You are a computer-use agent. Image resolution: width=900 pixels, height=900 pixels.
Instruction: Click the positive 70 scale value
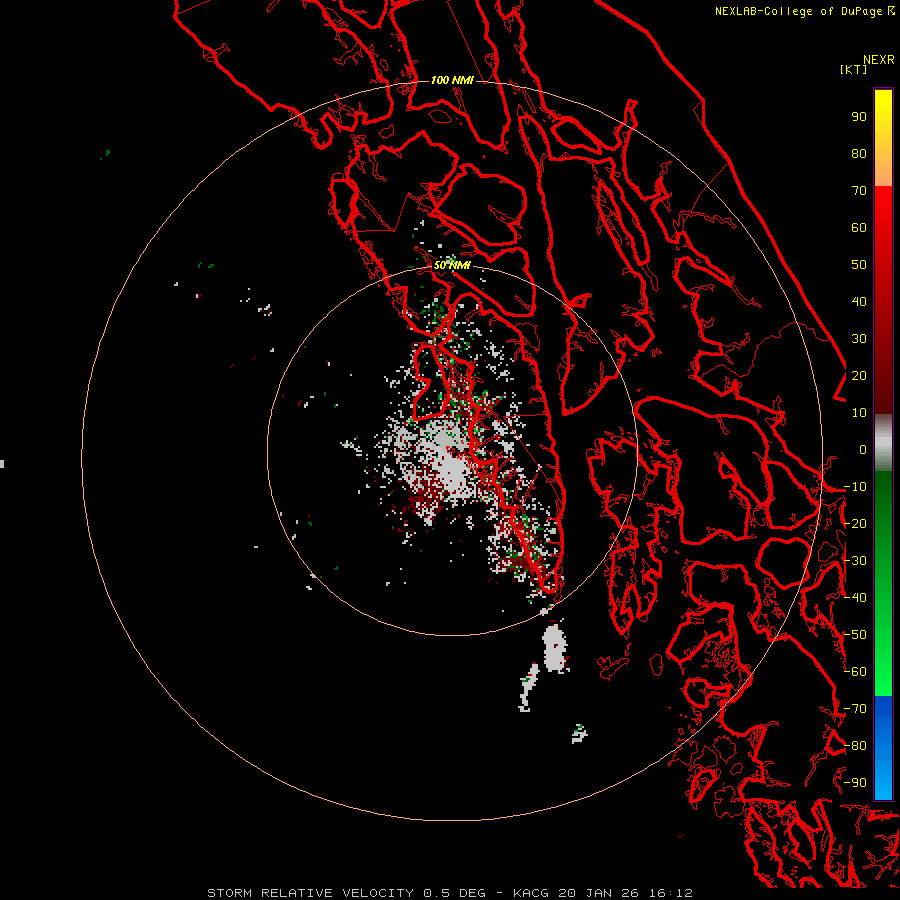[859, 191]
